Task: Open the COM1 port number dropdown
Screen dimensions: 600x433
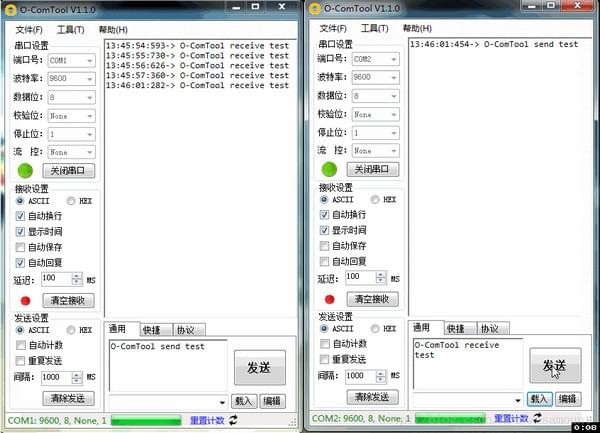Action: pyautogui.click(x=72, y=60)
